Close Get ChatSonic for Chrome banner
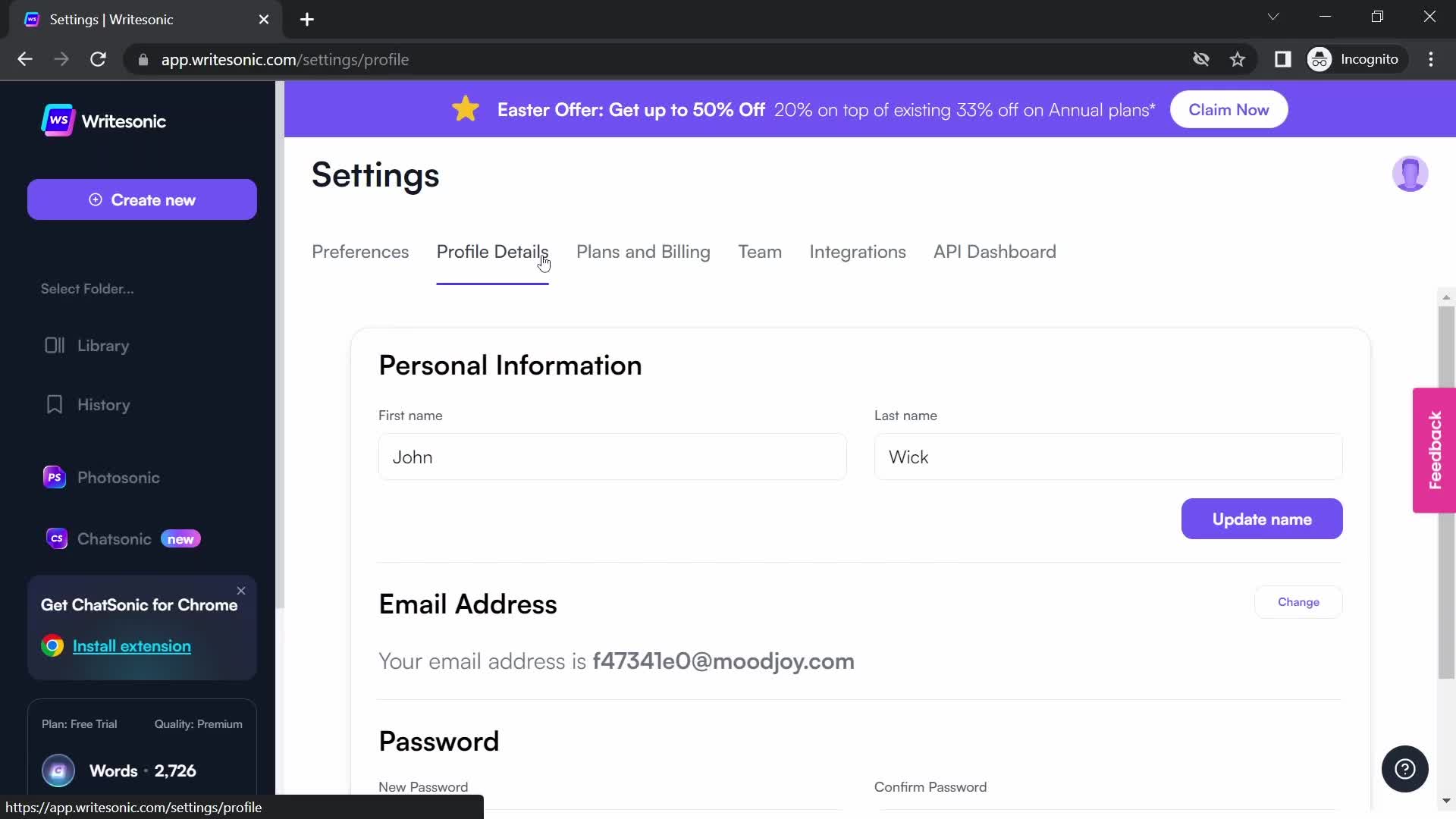 (240, 590)
